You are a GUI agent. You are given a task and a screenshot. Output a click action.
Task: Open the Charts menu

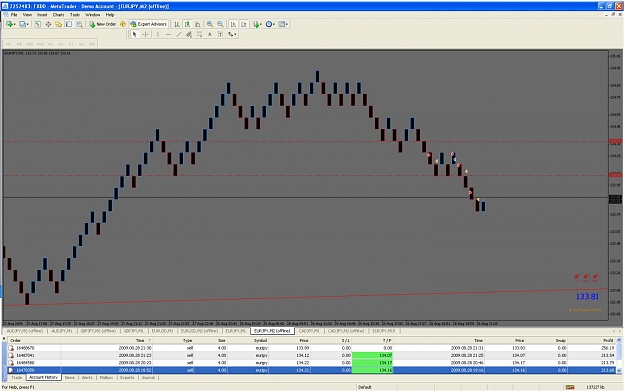[58, 15]
